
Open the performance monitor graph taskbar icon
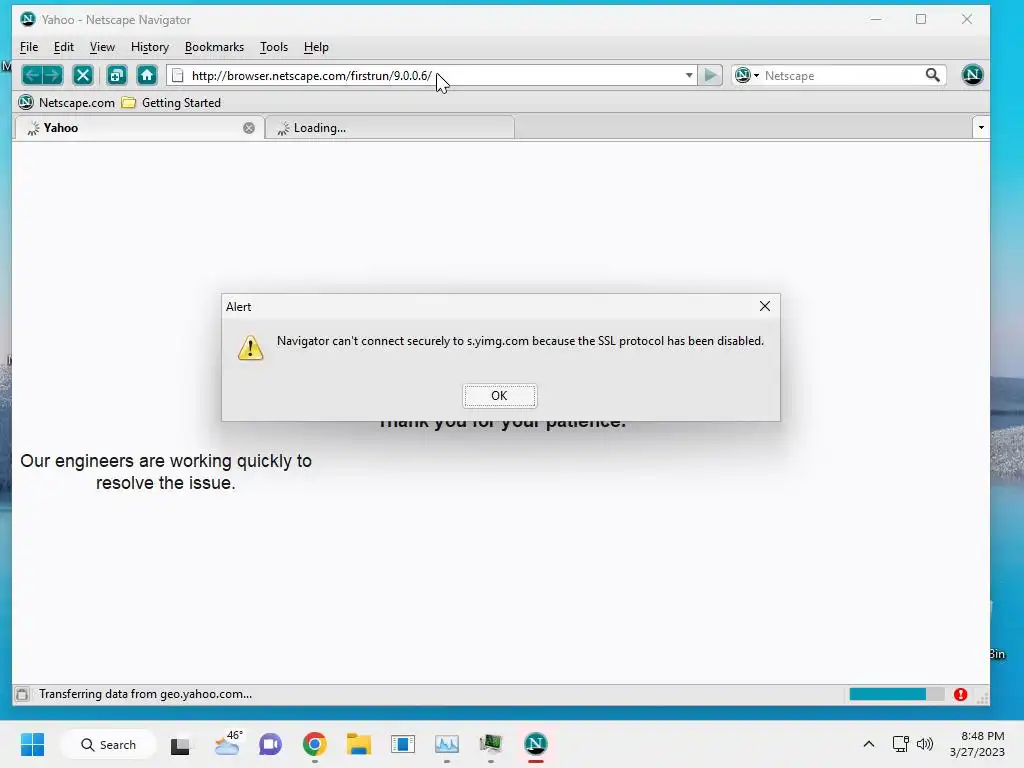click(447, 744)
